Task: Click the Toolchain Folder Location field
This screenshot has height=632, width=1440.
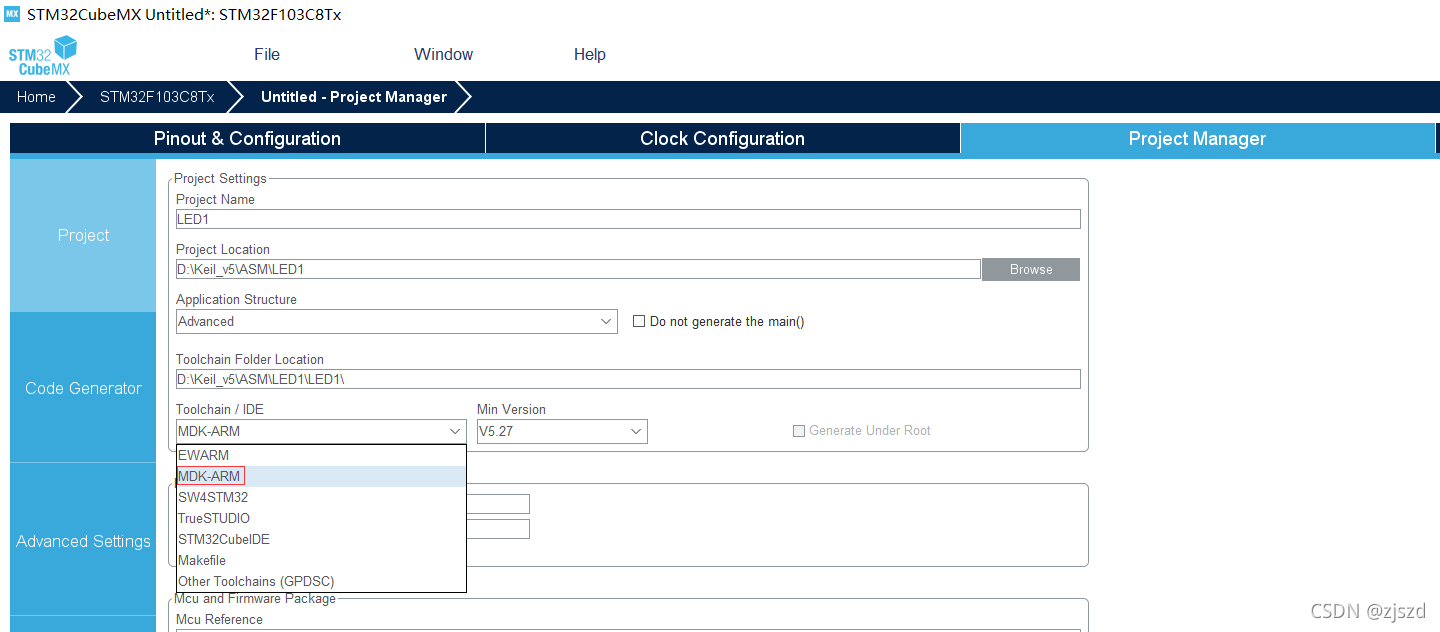Action: click(x=628, y=379)
